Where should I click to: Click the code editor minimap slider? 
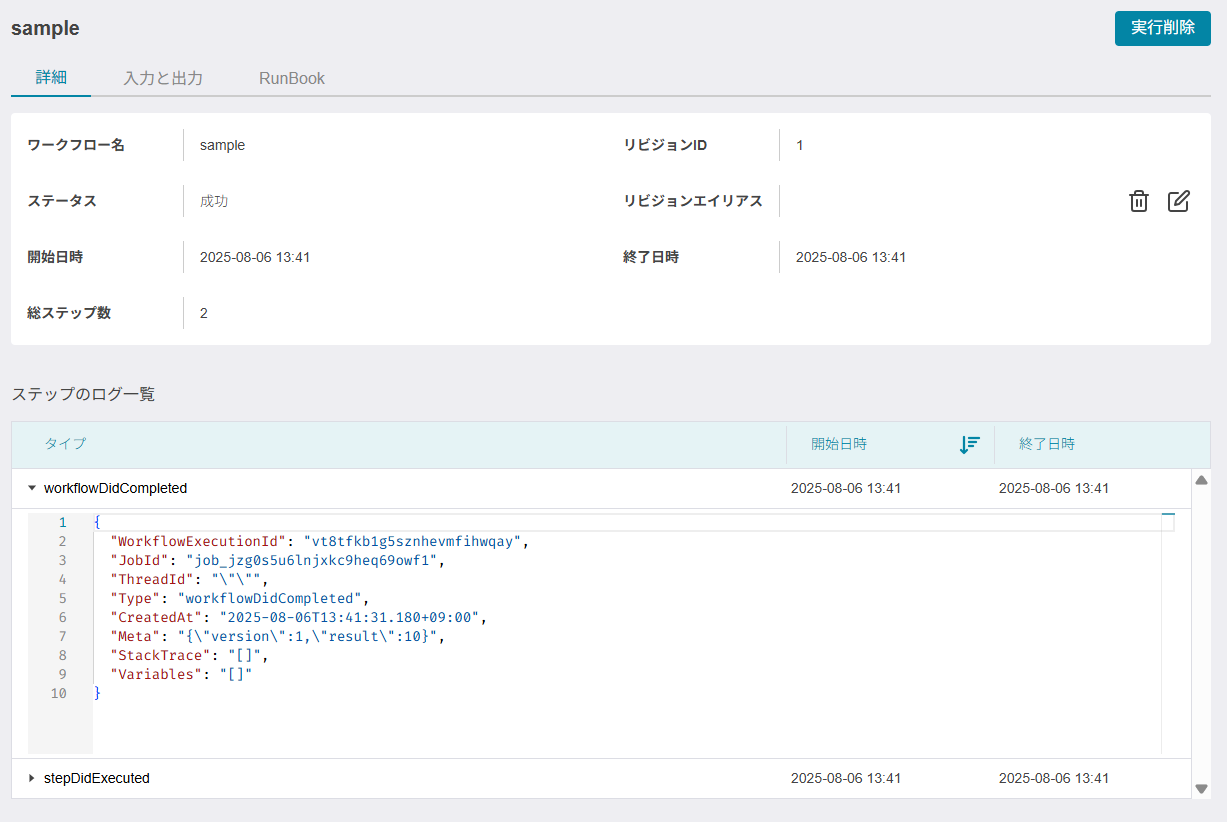point(1168,522)
